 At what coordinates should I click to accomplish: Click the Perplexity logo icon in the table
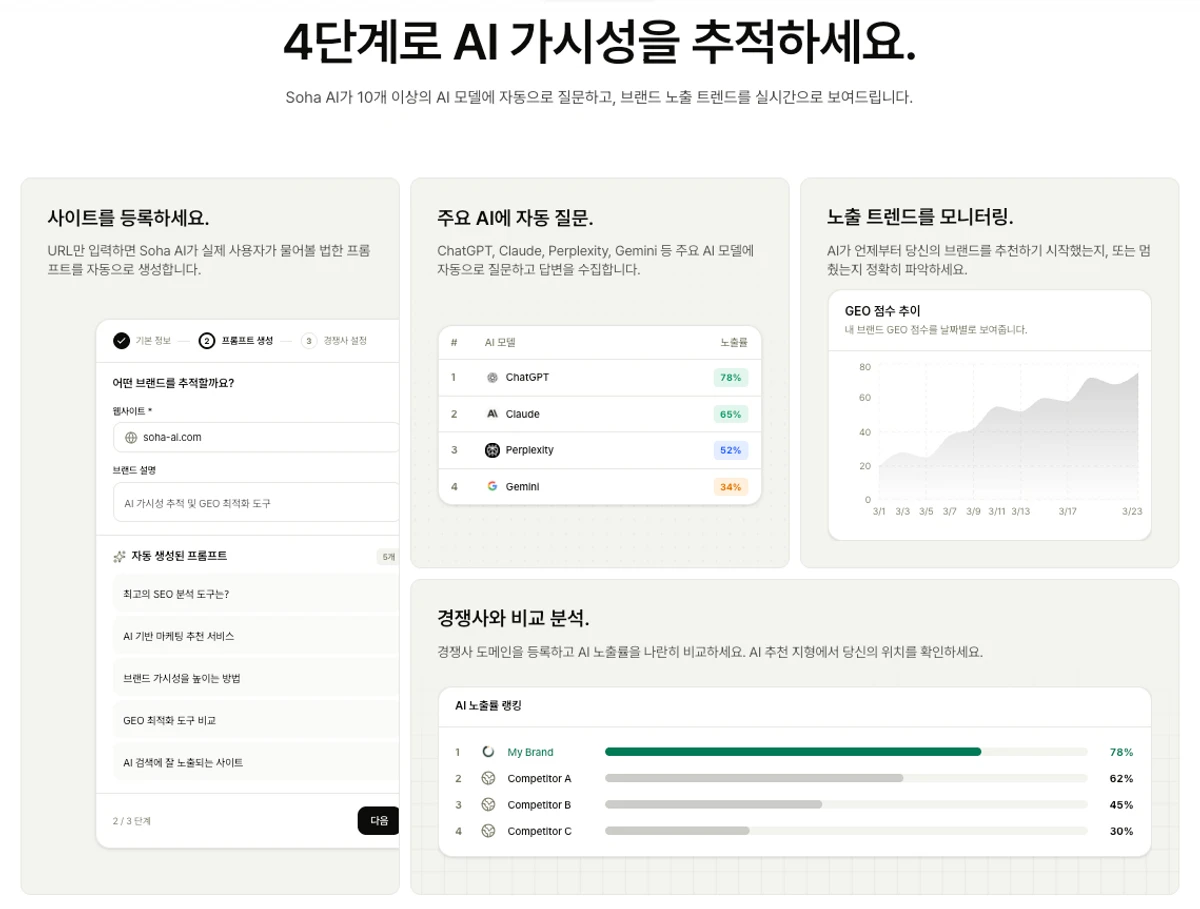click(492, 450)
